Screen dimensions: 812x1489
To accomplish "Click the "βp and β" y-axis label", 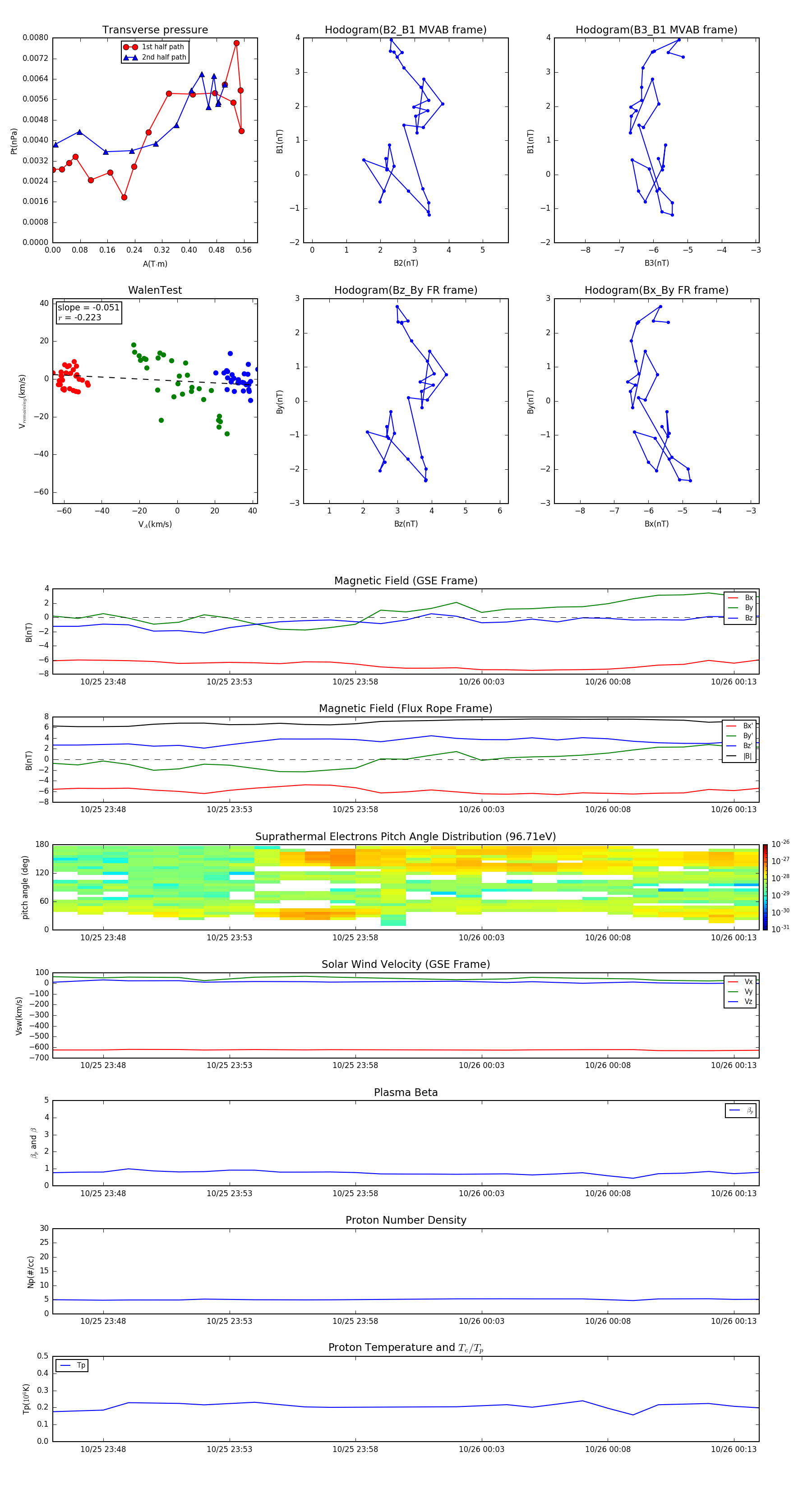I will 33,1143.
